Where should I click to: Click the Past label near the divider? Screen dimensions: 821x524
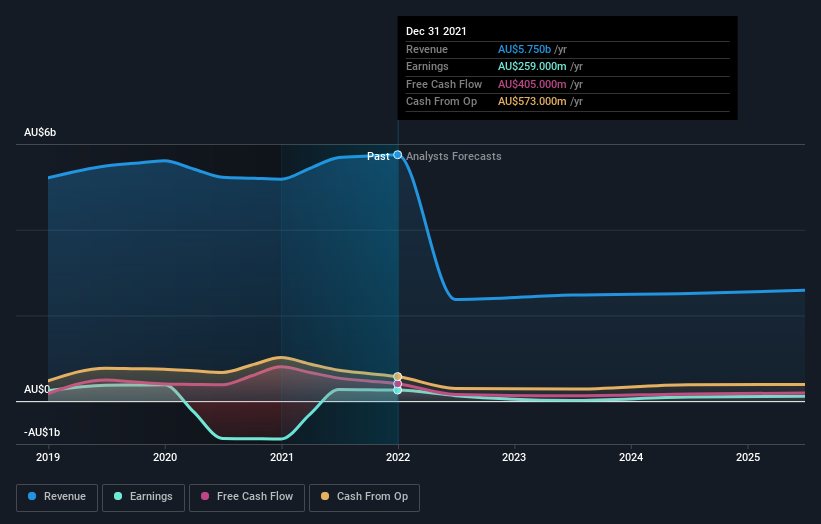378,156
